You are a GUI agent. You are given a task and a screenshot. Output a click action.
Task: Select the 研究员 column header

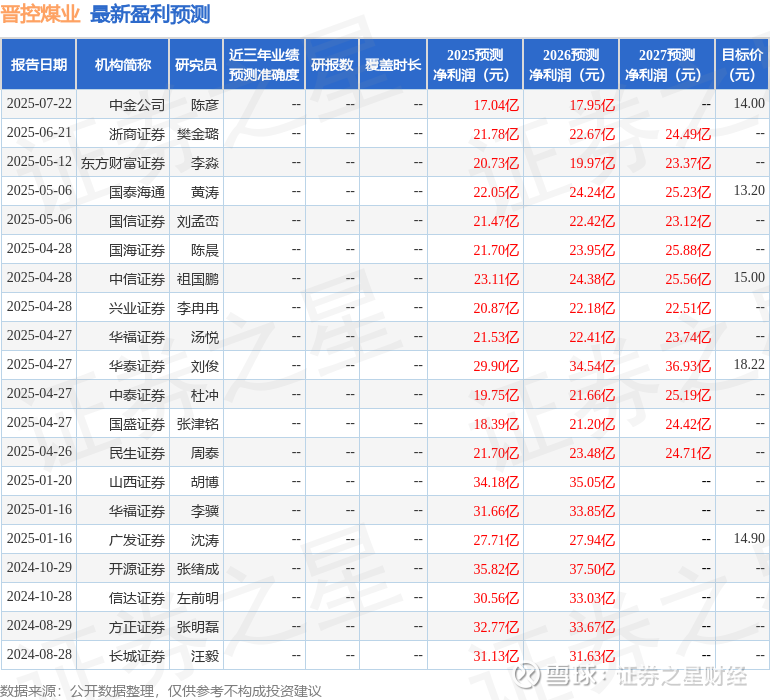click(x=196, y=64)
